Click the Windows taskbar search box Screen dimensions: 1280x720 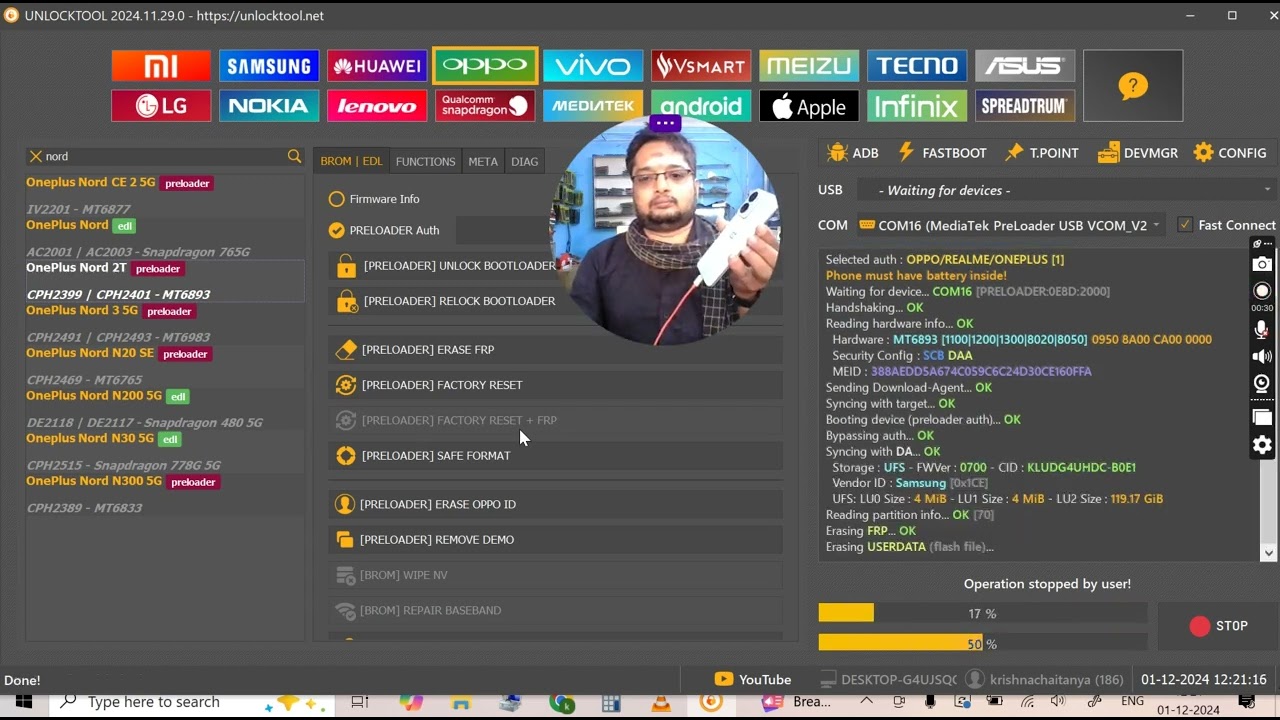[x=190, y=702]
